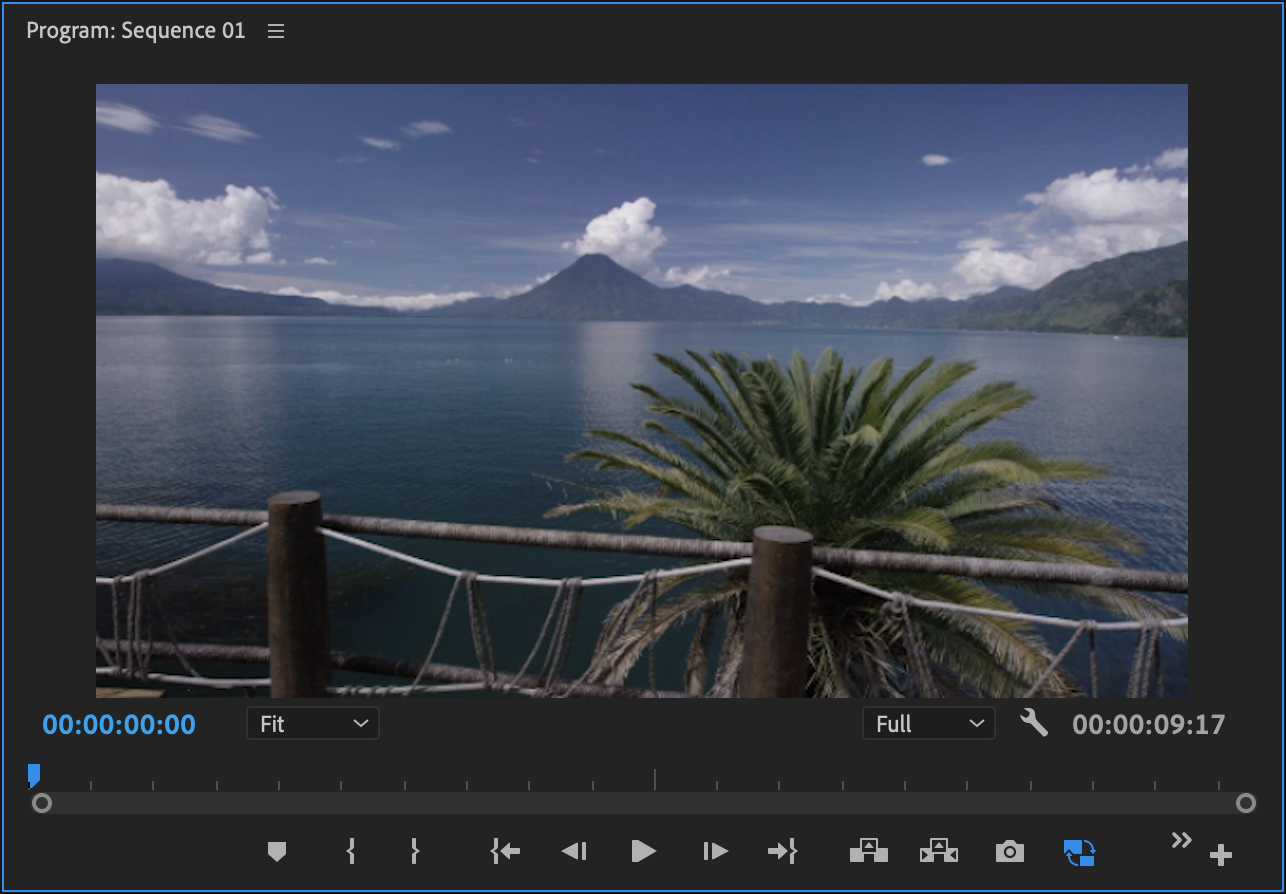This screenshot has height=894, width=1286.
Task: Open the Program panel hamburger menu
Action: pyautogui.click(x=276, y=31)
